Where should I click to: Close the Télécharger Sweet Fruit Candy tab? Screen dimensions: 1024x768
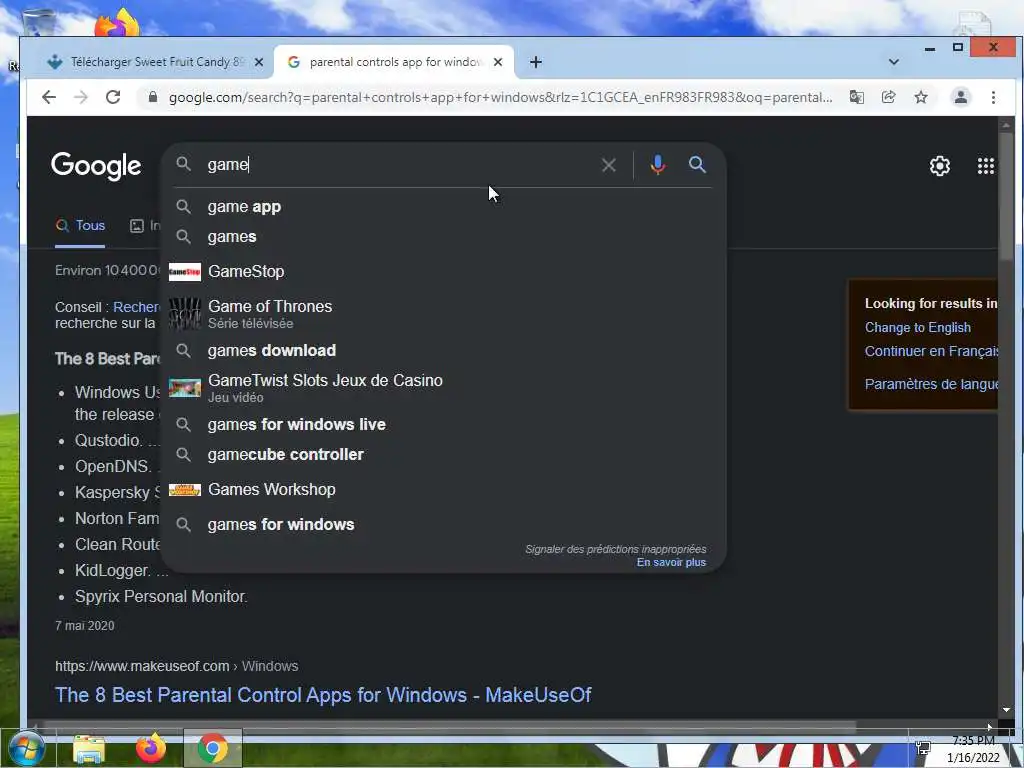pos(259,62)
